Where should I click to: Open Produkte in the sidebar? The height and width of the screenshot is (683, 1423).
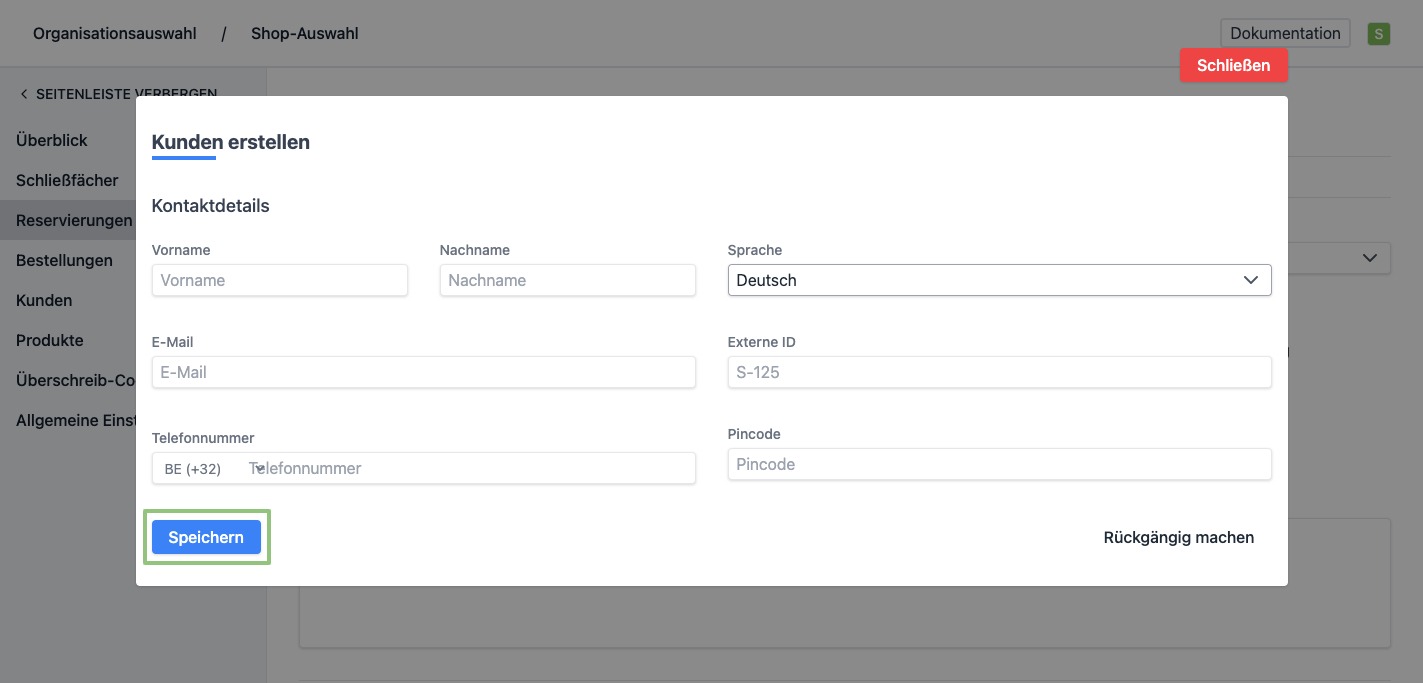click(50, 341)
